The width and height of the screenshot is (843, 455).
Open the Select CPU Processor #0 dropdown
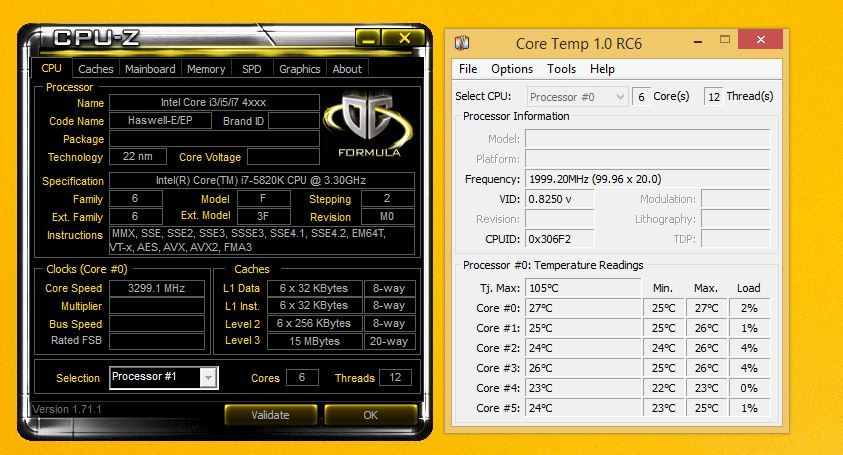coord(577,97)
